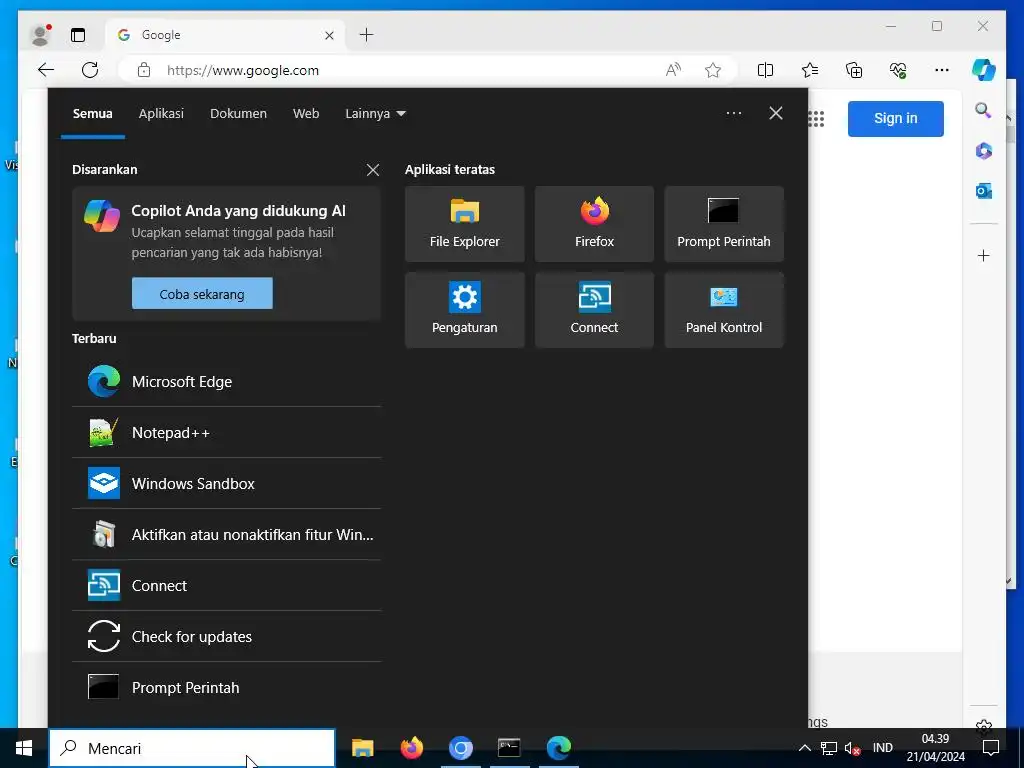
Task: Select the Google browser tab
Action: [225, 35]
